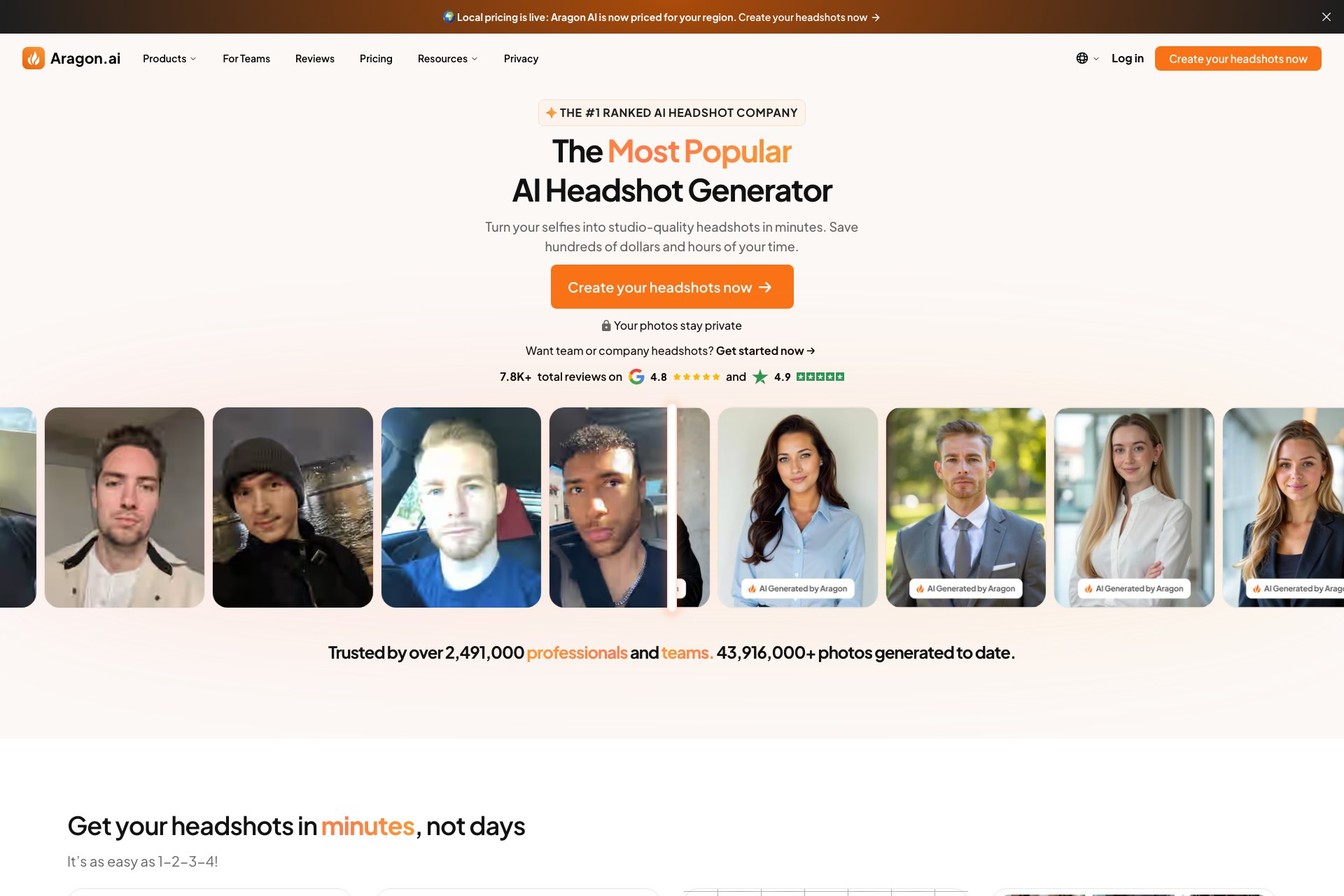Click the large orange Create your headshots now button
Image resolution: width=1344 pixels, height=896 pixels.
click(x=672, y=286)
